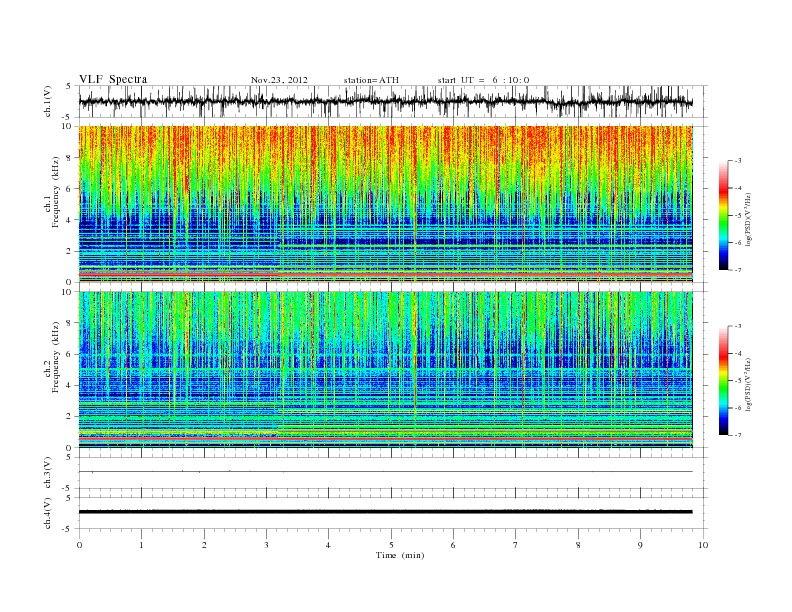Click the "start UT = 6 :10: 0" text
This screenshot has height=612, width=792.
click(x=483, y=80)
